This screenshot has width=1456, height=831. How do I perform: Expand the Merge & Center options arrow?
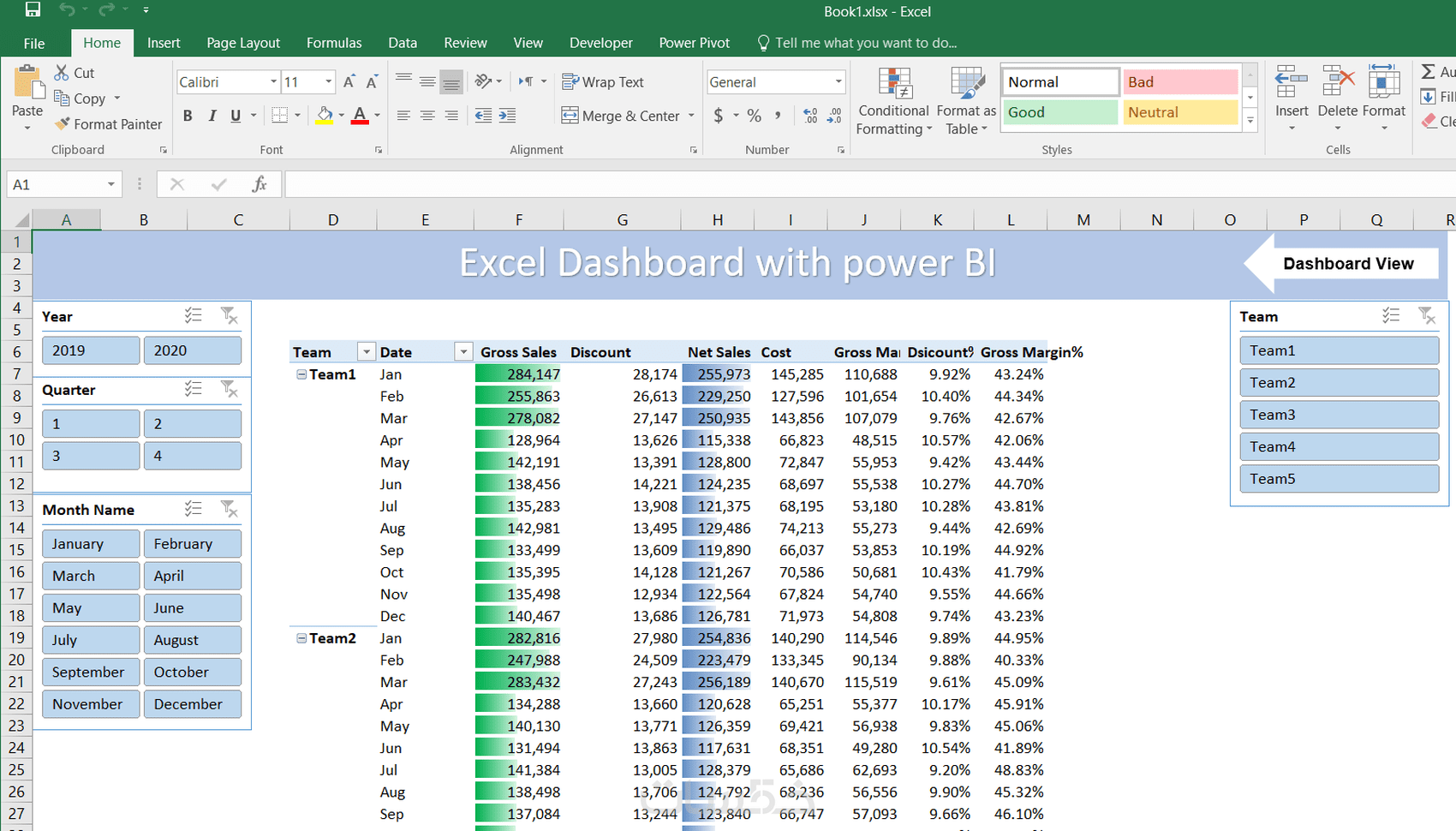(691, 116)
